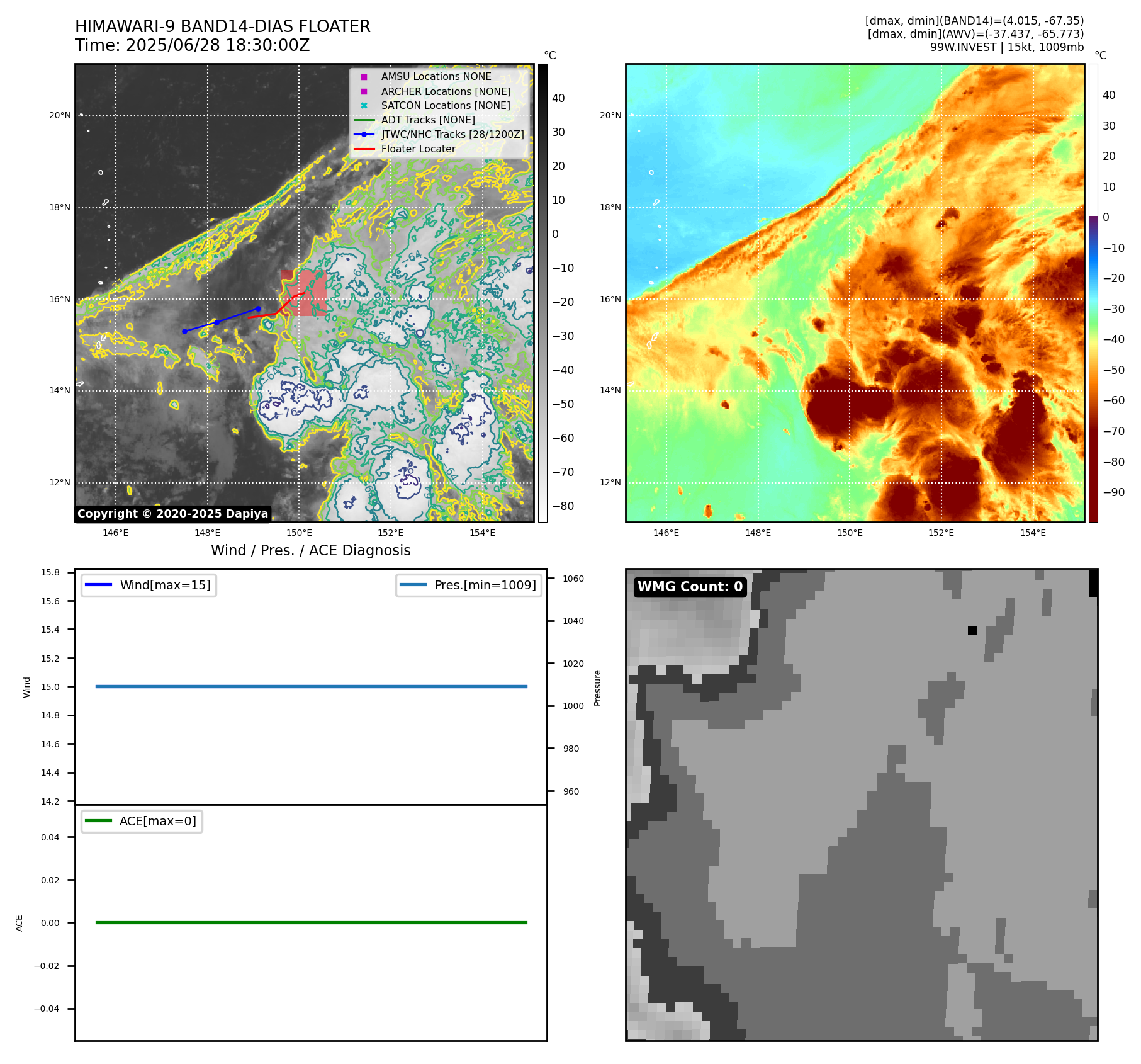Click the easternmost blue JTWC track point
Image resolution: width=1141 pixels, height=1064 pixels.
258,308
